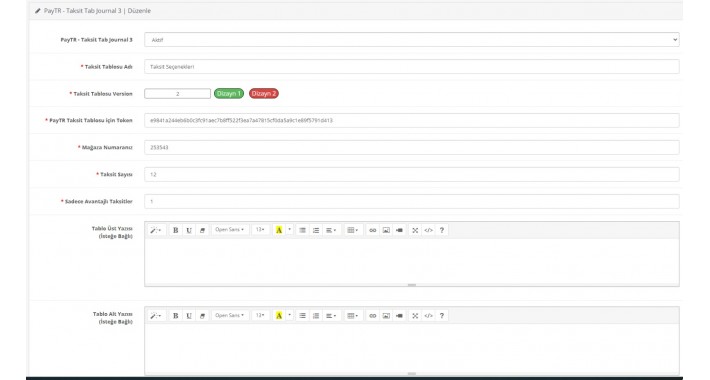Screen dimensions: 710x380
Task: Open magic-wand style menu in Tablo Alt Yazısı editor
Action: coord(156,316)
